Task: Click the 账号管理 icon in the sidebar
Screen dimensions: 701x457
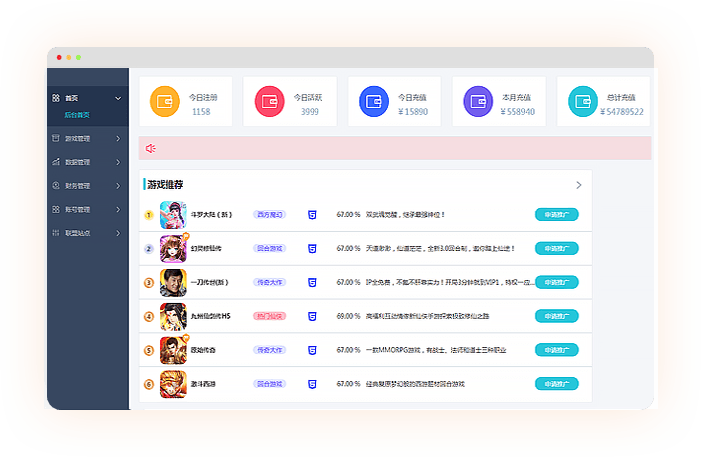Action: pos(56,209)
